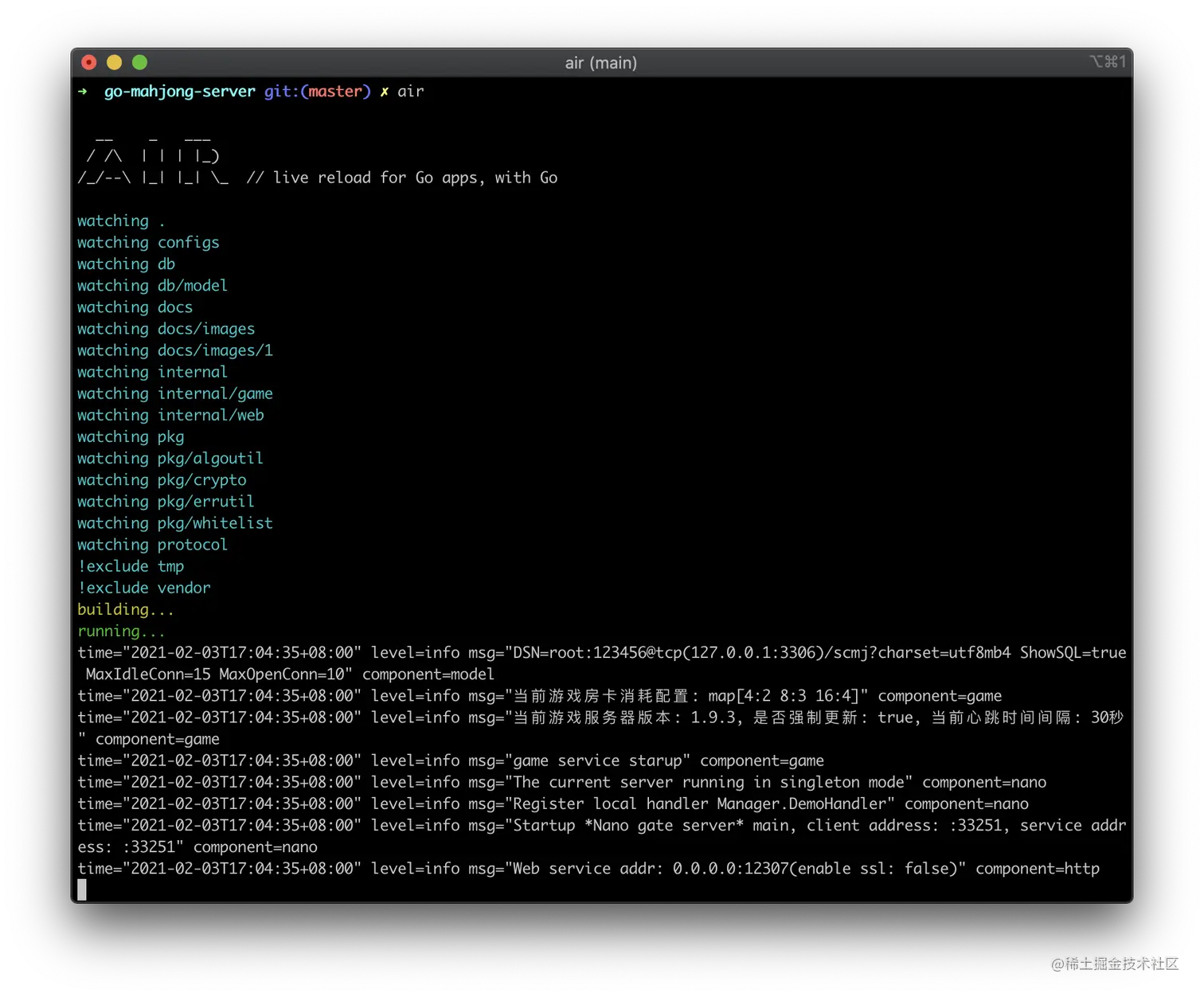Click the "watching pkg/algoutil" line

[170, 458]
